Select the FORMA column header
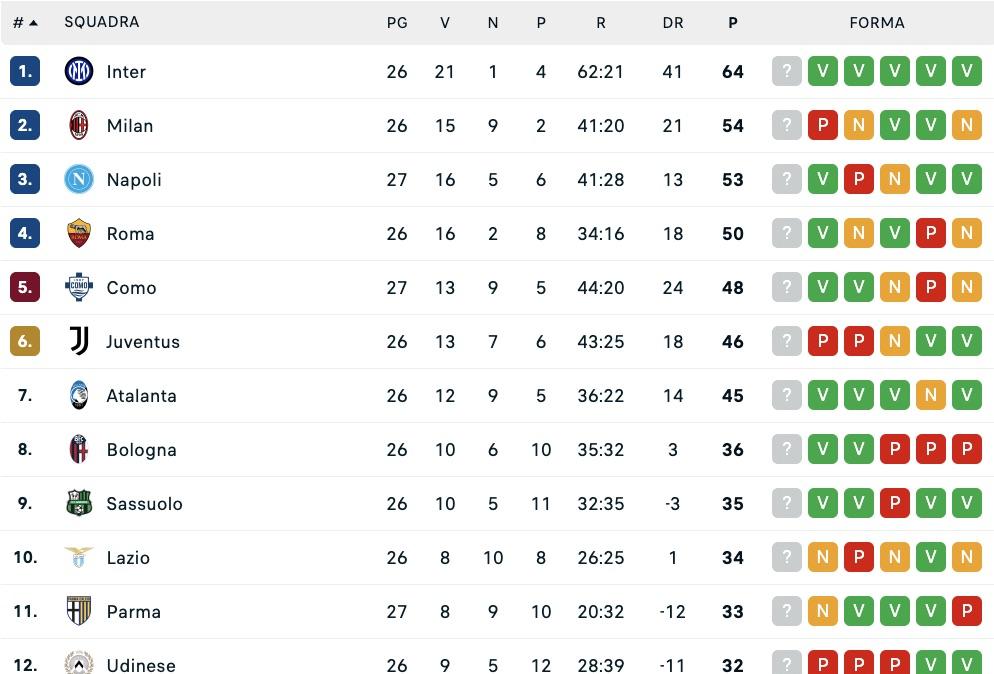Image resolution: width=994 pixels, height=674 pixels. click(877, 22)
